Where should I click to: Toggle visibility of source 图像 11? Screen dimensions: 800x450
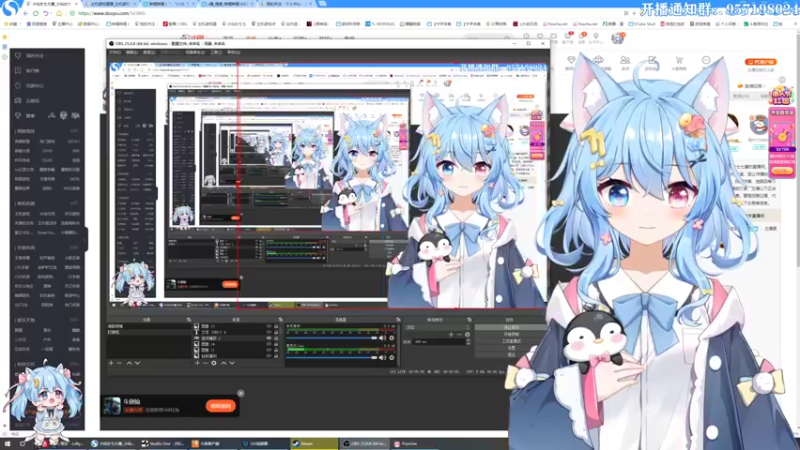[269, 351]
